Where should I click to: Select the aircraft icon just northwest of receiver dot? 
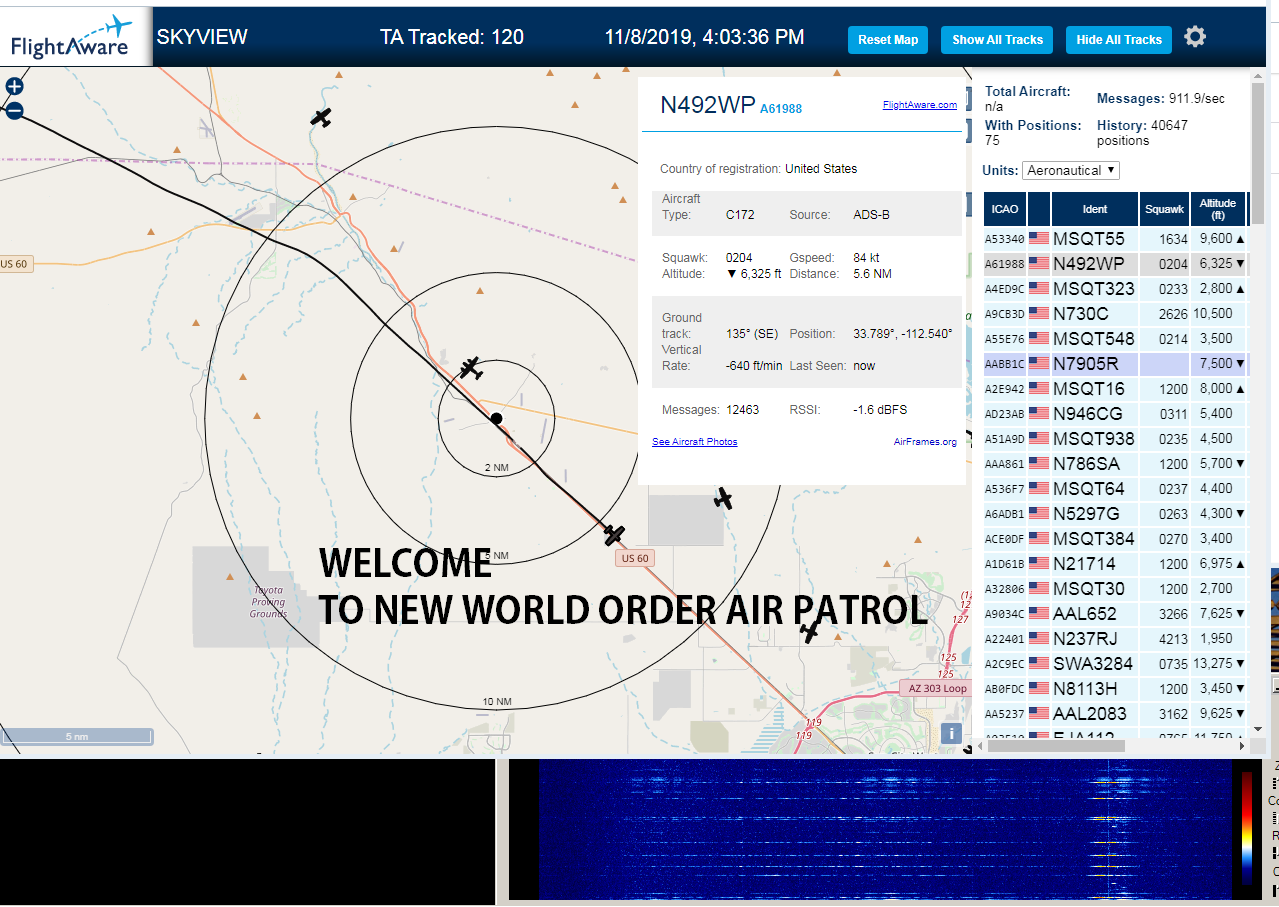tap(471, 369)
